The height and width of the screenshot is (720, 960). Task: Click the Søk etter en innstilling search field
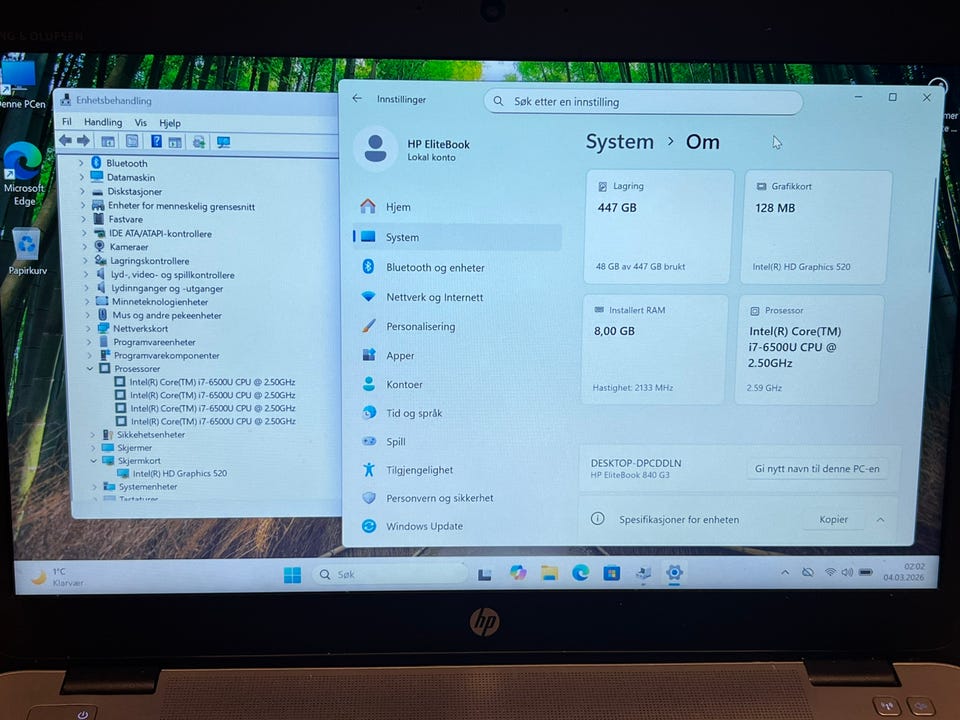[643, 102]
